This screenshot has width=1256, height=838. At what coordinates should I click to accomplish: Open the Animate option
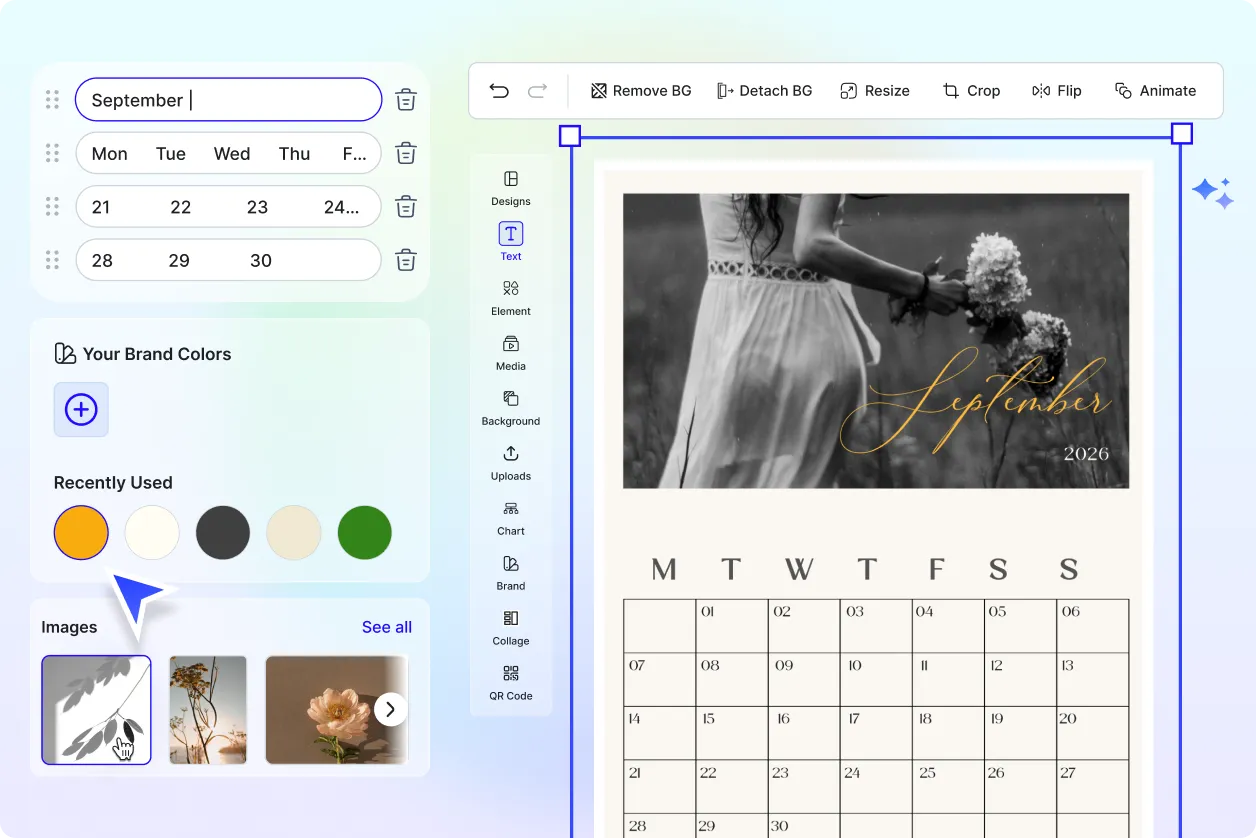coord(1155,91)
